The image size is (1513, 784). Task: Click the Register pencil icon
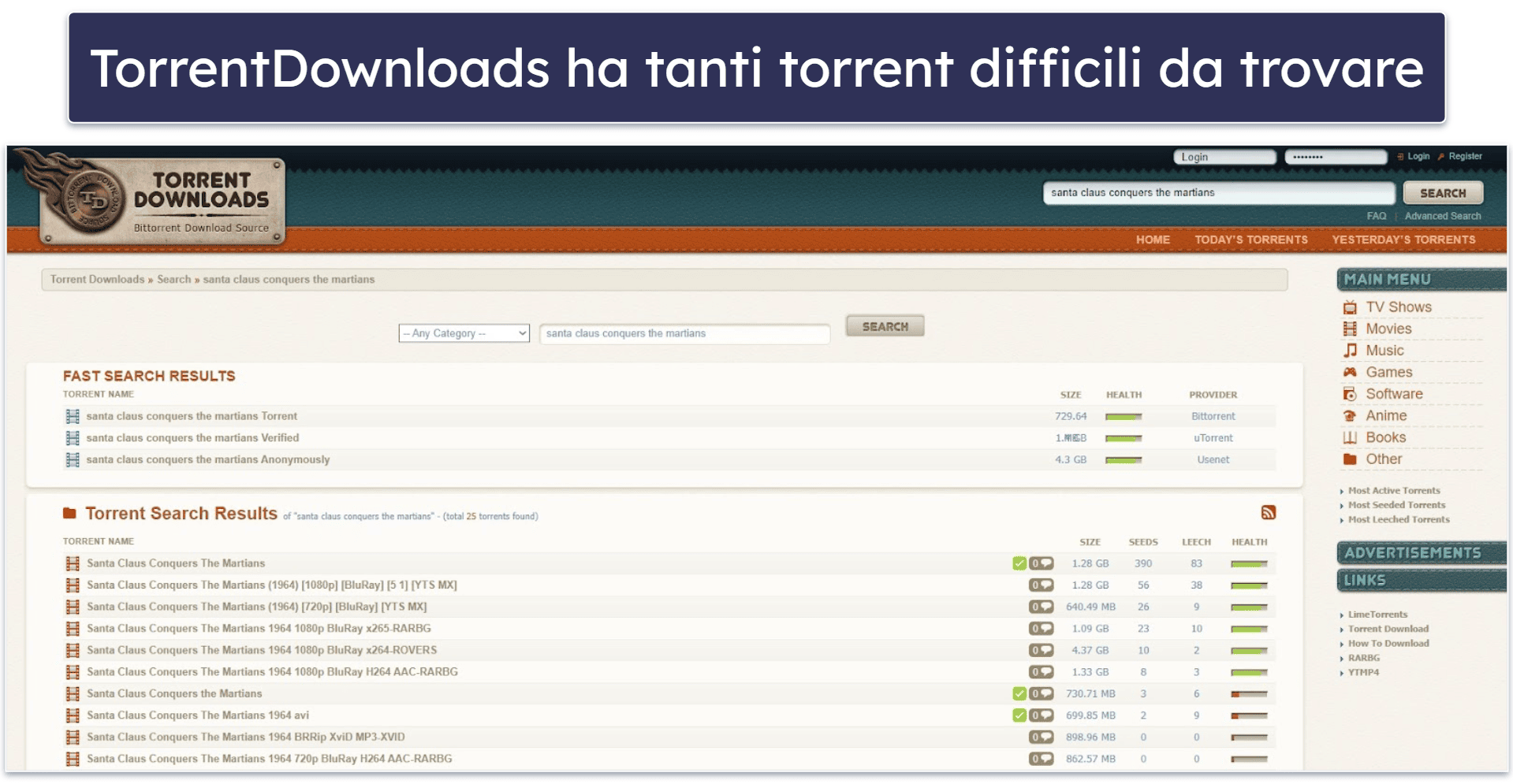click(1440, 157)
